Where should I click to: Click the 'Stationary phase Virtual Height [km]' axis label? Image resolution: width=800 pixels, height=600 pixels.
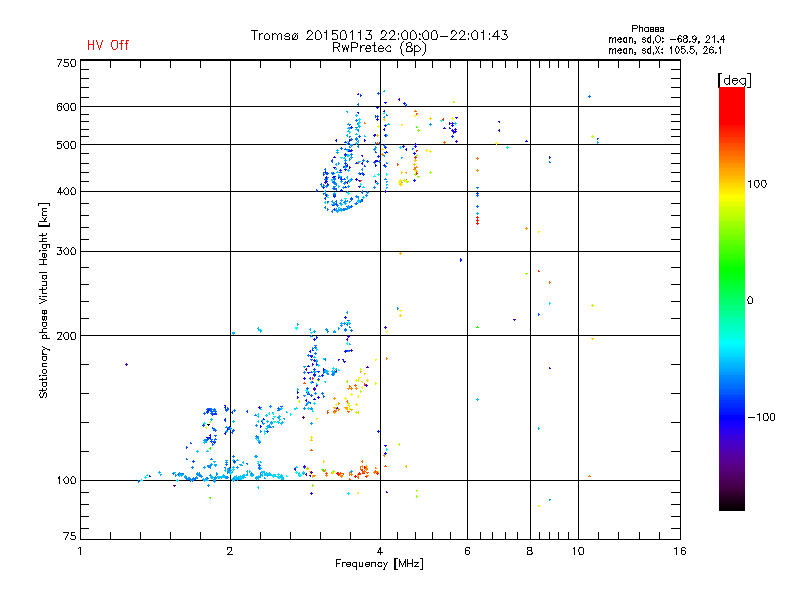tap(43, 300)
